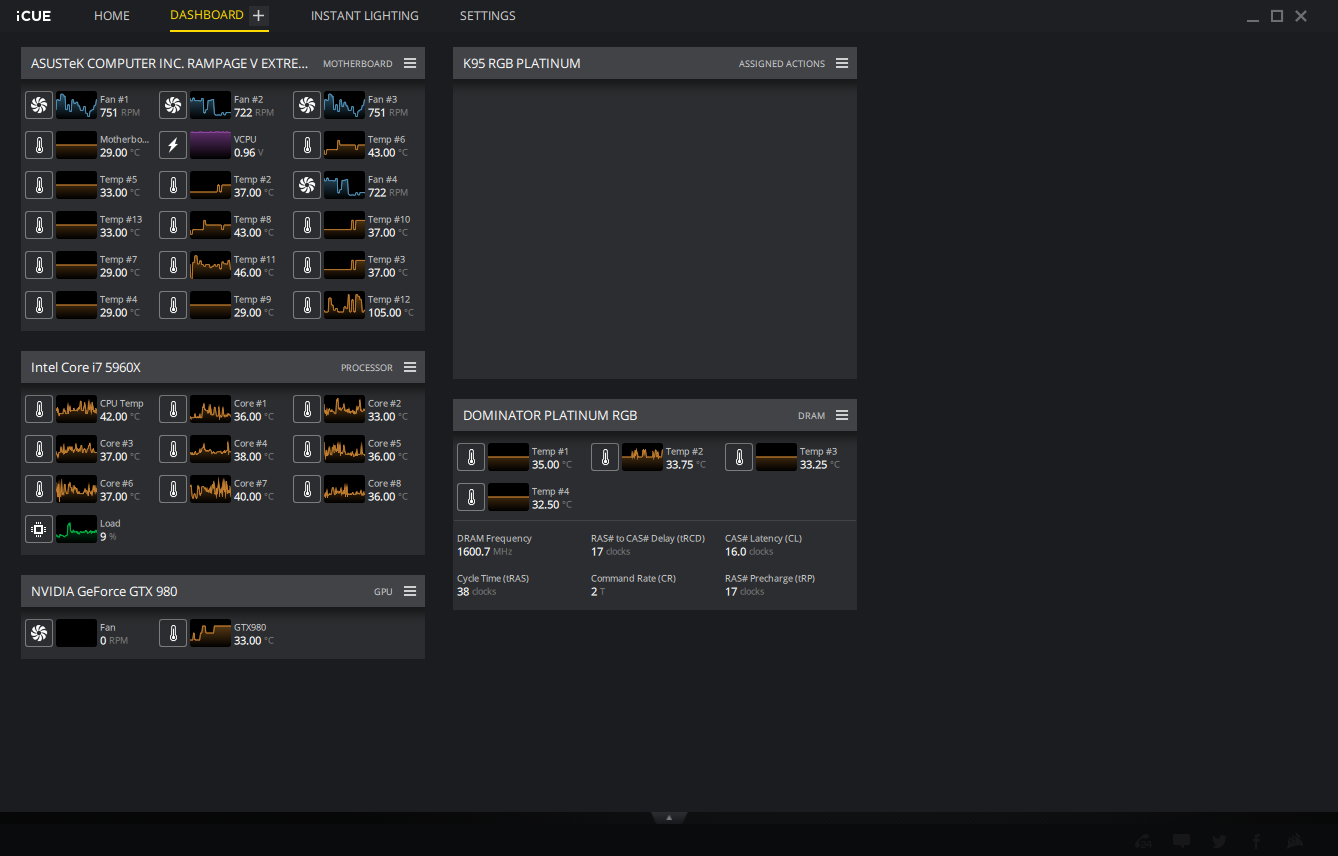
Task: Click the Fan #1 RPM graph
Action: pos(76,105)
